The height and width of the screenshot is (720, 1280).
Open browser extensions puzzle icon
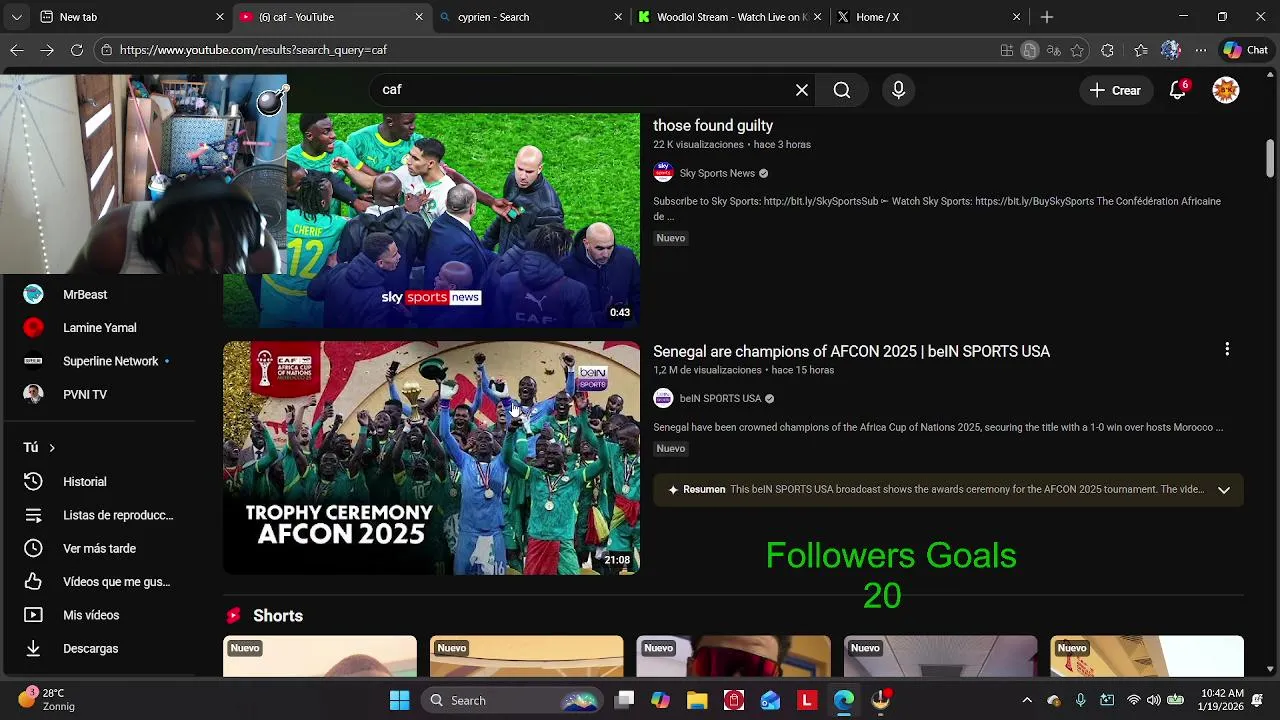[1107, 50]
